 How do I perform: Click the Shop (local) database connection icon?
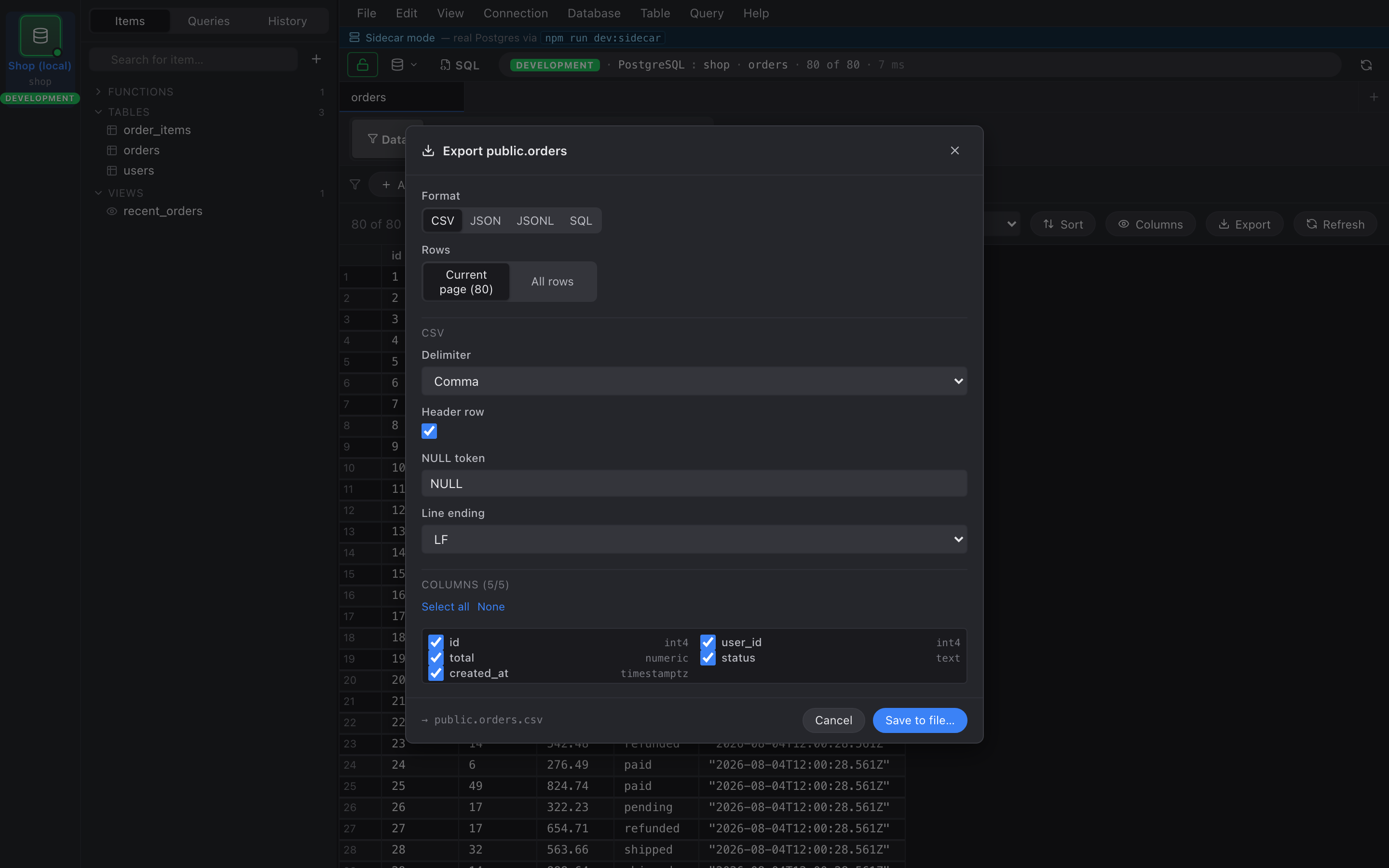click(x=40, y=36)
